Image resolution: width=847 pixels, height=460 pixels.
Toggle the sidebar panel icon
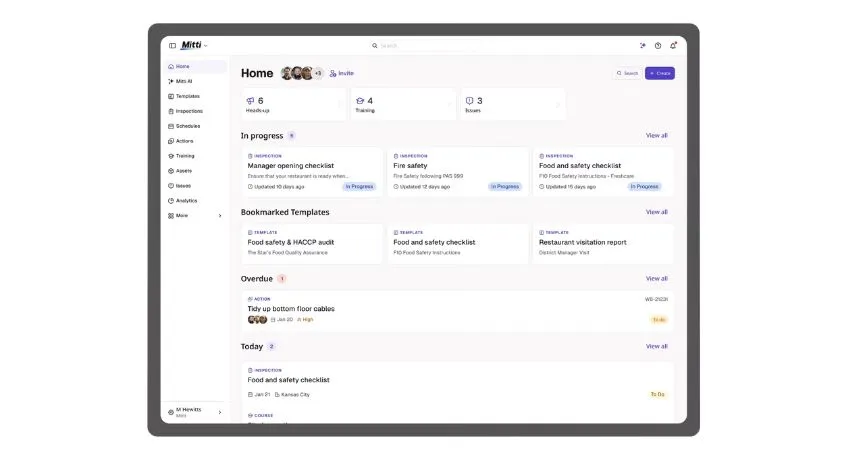click(x=172, y=46)
